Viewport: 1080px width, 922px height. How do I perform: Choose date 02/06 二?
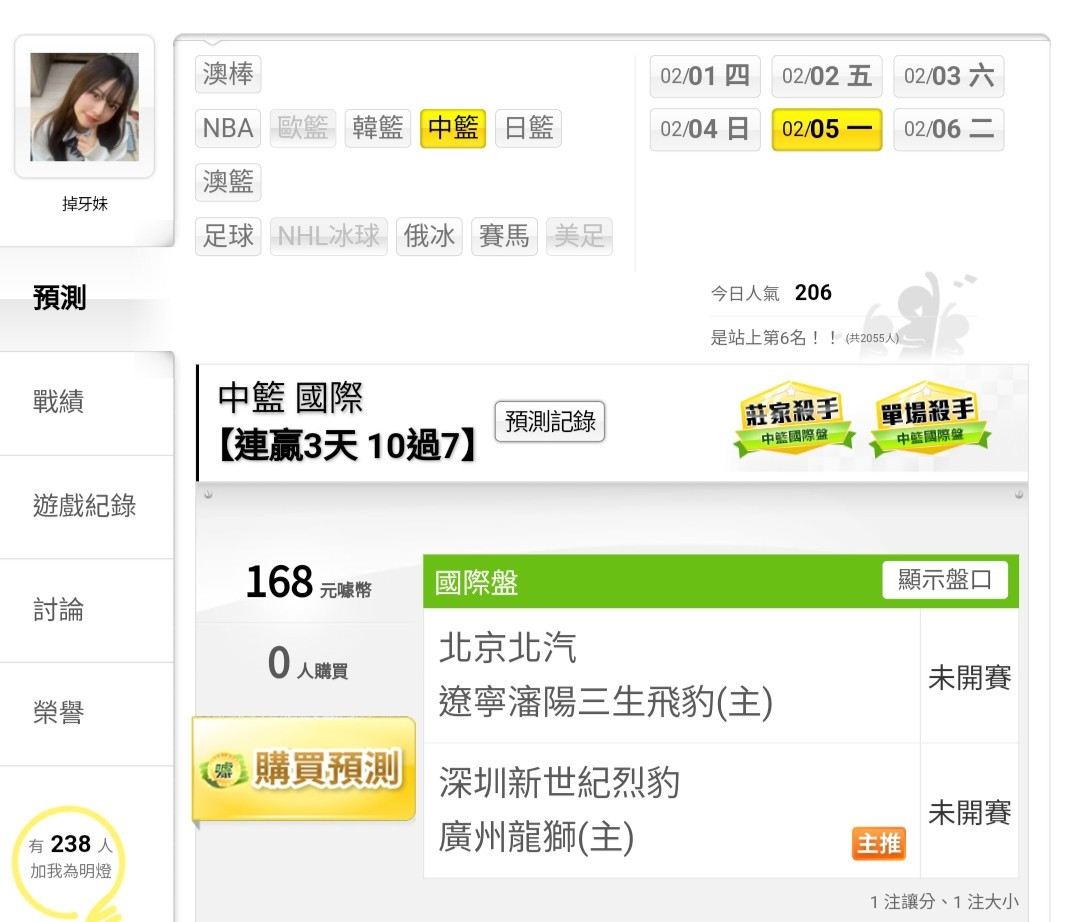[x=948, y=129]
